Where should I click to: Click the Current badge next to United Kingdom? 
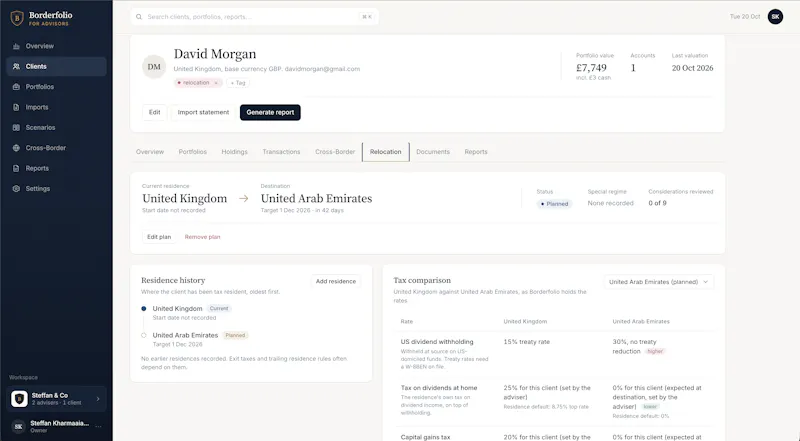(x=219, y=309)
